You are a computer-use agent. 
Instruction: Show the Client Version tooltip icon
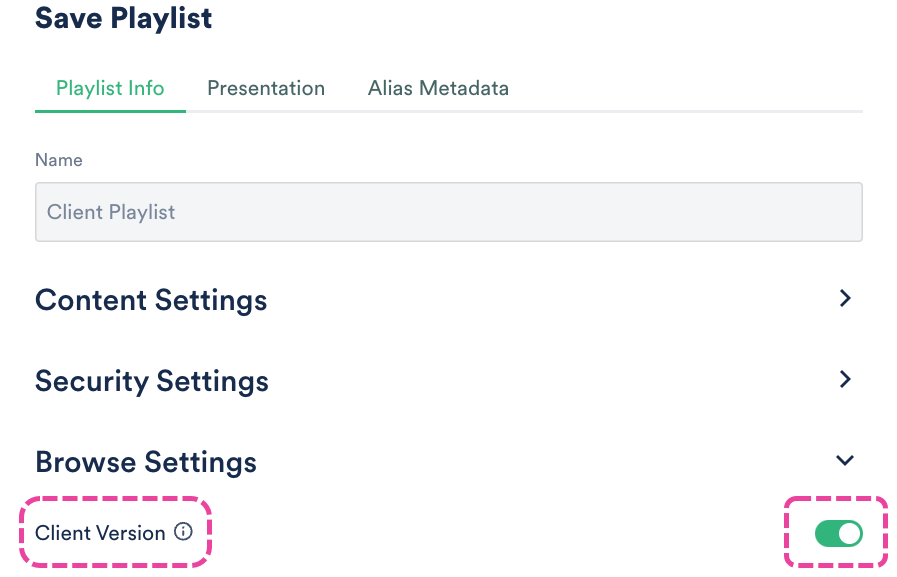(183, 533)
